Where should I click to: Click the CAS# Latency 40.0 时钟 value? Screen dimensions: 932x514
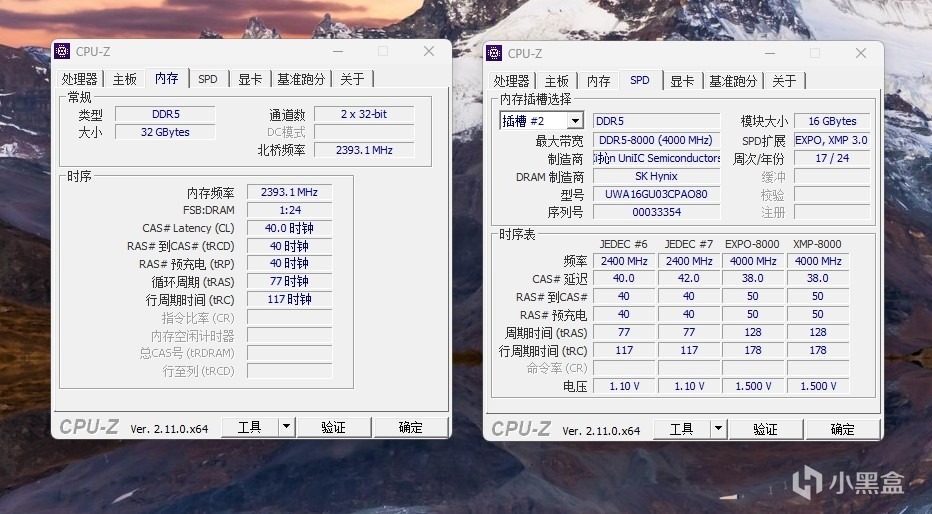click(x=289, y=228)
